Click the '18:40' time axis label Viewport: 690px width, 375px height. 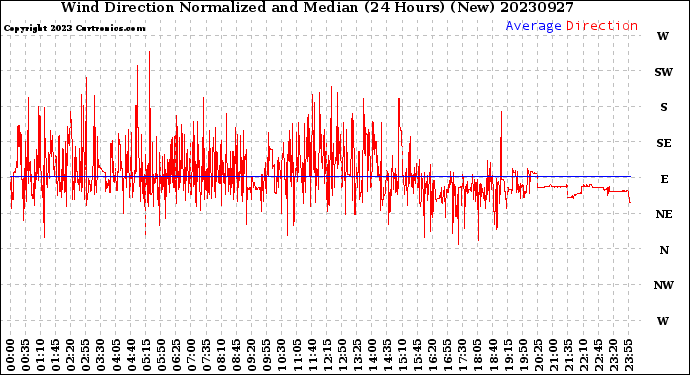click(x=492, y=355)
